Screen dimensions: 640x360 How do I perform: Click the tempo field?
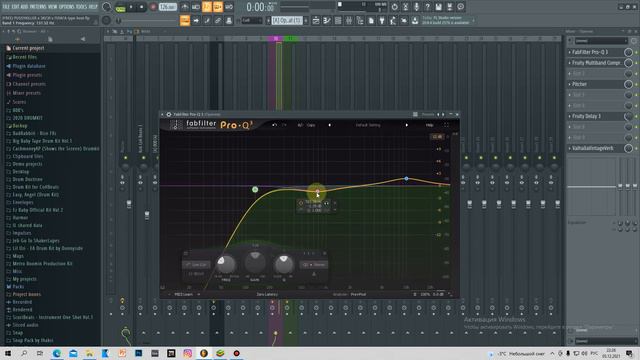pos(167,7)
